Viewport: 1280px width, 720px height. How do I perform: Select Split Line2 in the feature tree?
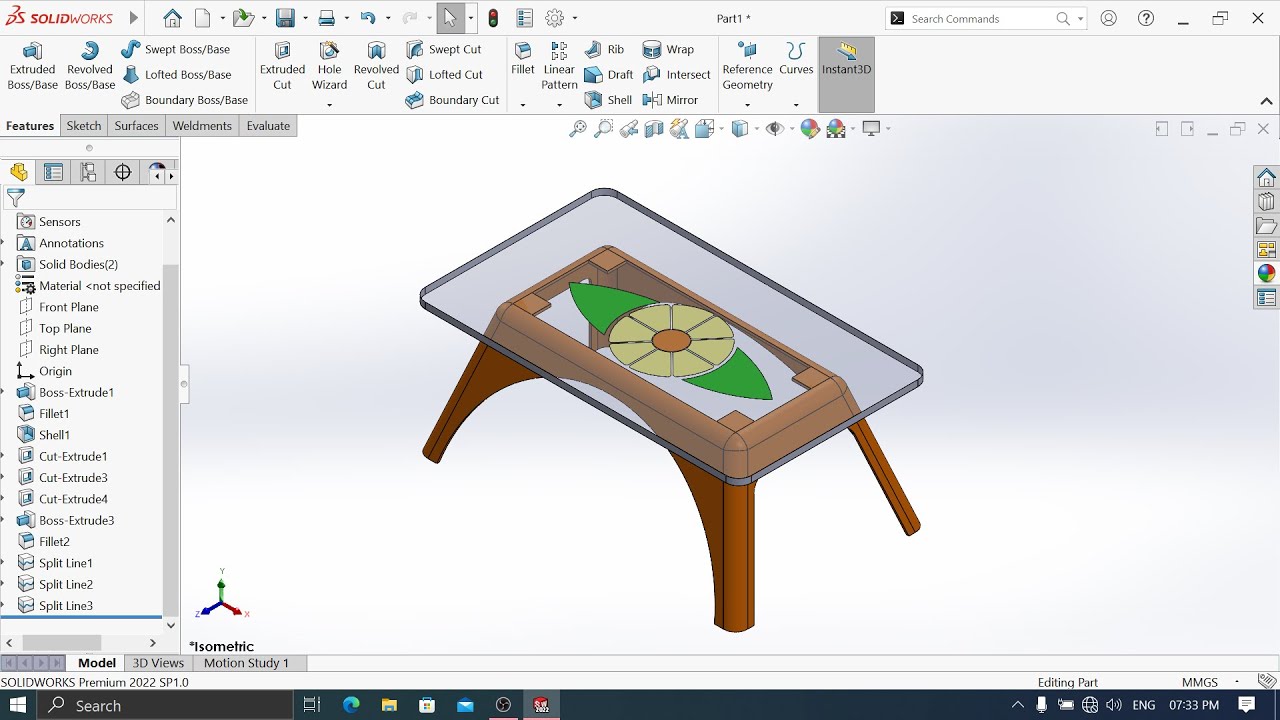(x=65, y=584)
